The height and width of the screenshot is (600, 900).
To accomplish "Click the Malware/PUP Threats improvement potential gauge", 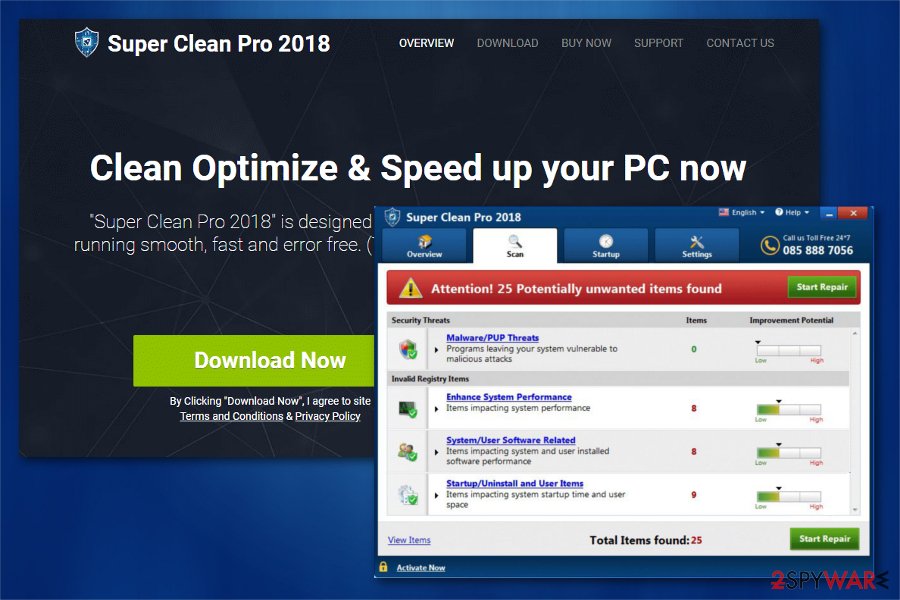I will (789, 350).
